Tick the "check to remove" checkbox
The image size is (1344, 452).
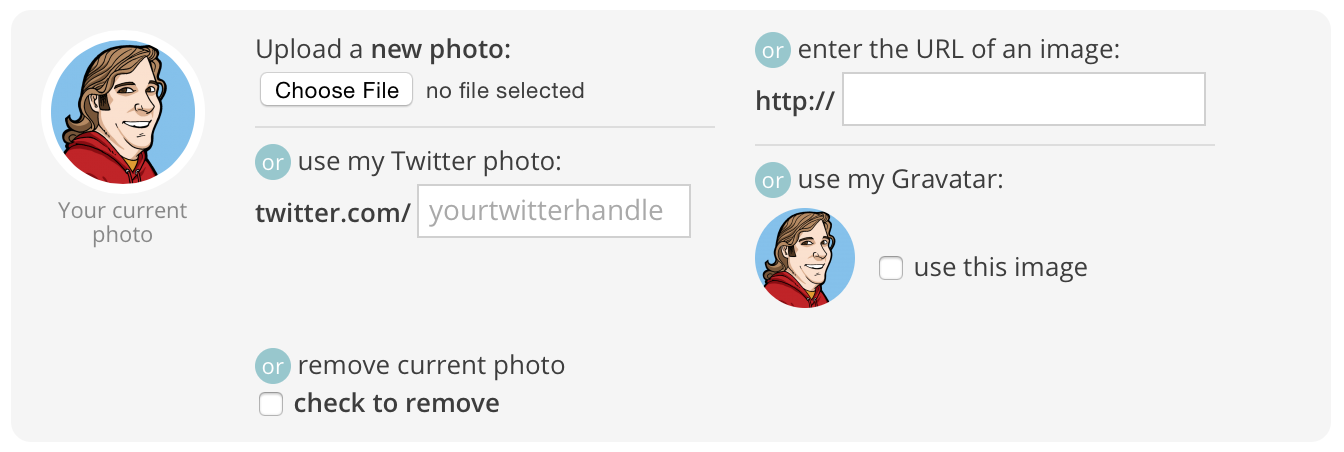pos(271,404)
